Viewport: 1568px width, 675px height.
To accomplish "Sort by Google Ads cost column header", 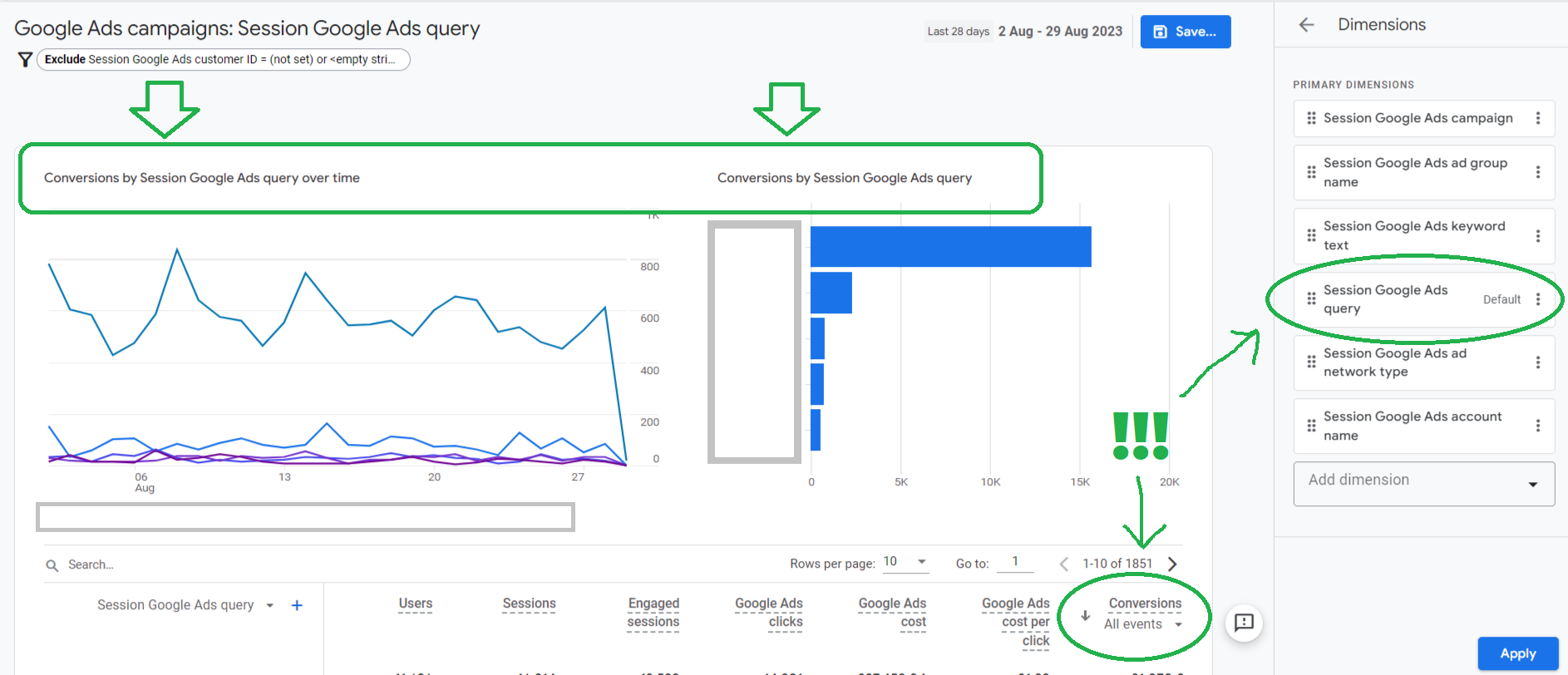I will [x=892, y=613].
